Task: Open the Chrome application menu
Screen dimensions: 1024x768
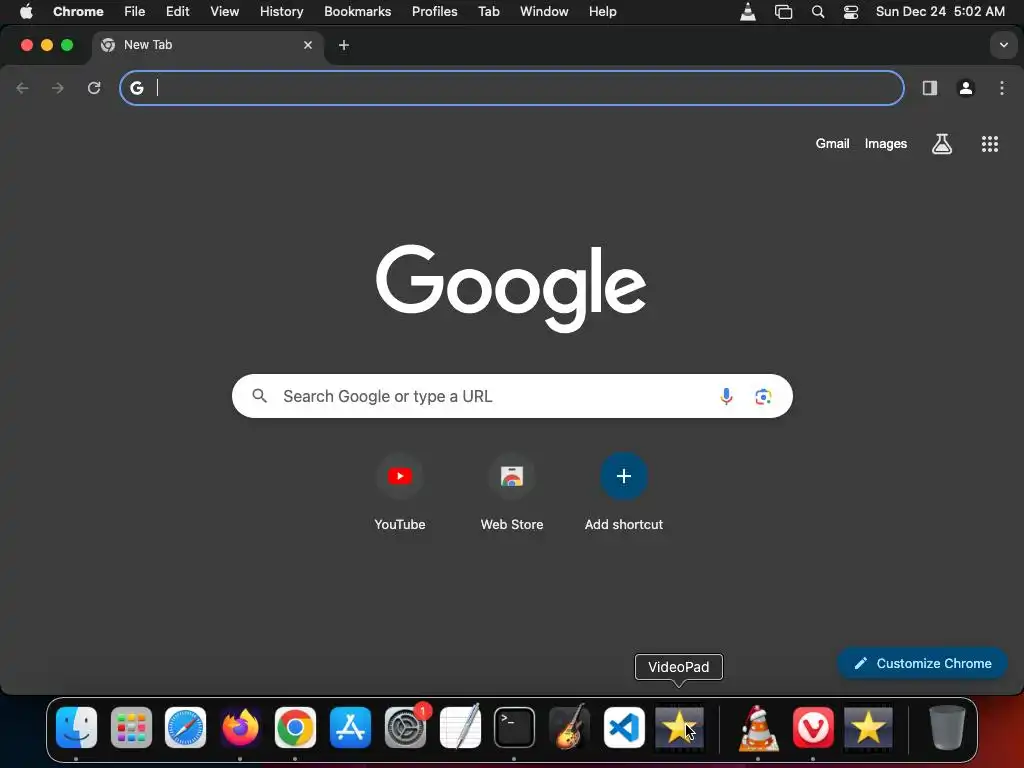Action: pyautogui.click(x=78, y=12)
